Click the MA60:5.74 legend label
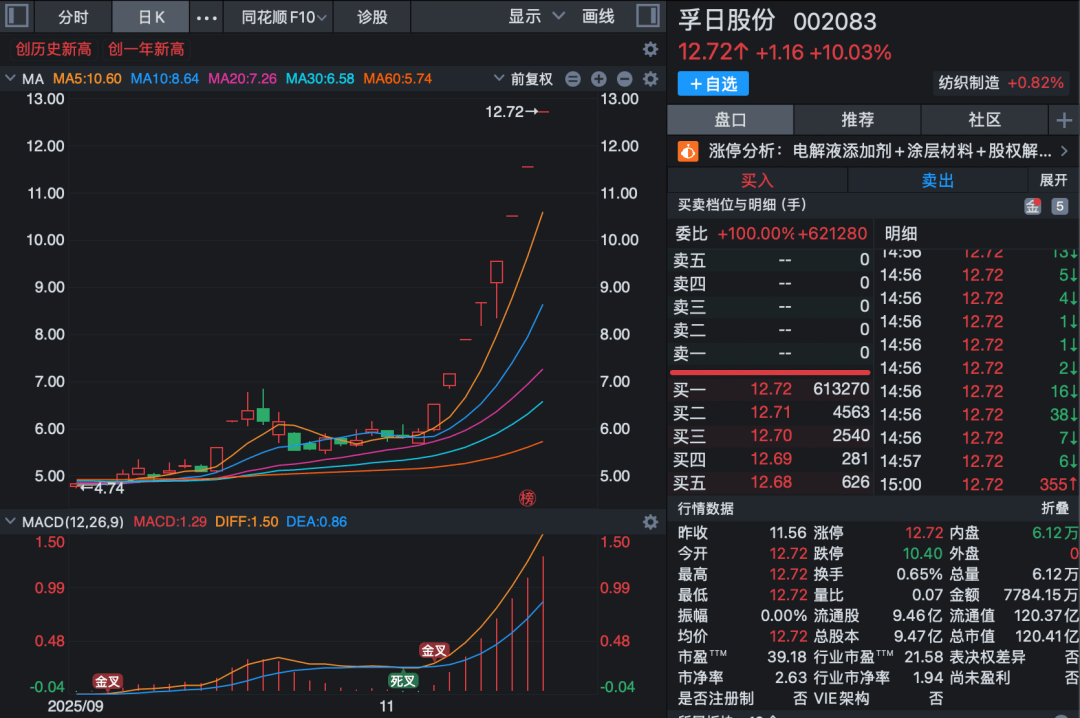This screenshot has height=718, width=1080. coord(397,79)
